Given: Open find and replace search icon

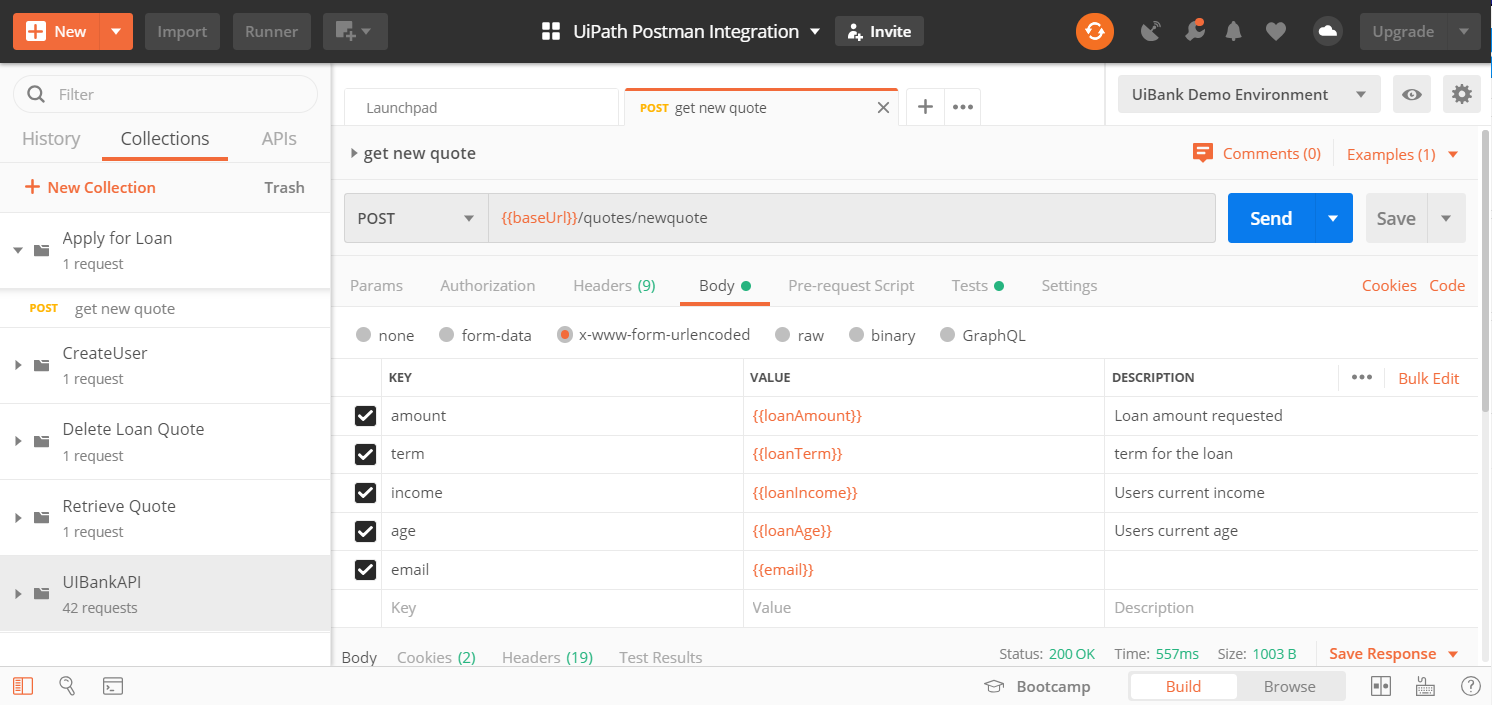Looking at the screenshot, I should pyautogui.click(x=67, y=686).
